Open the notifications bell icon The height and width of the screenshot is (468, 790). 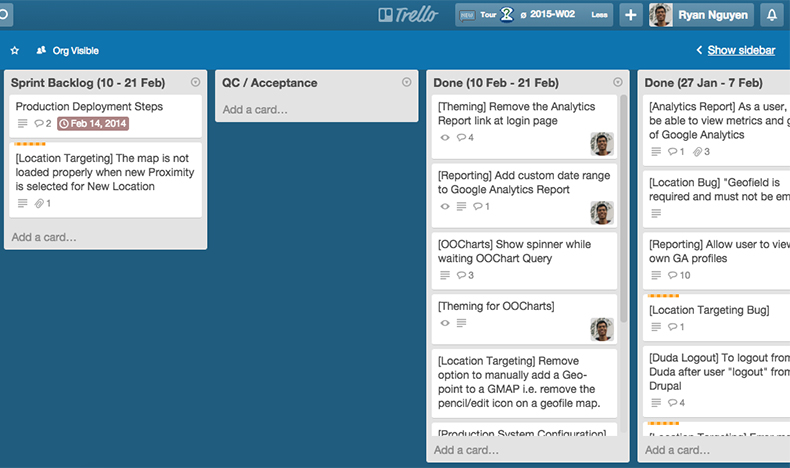coord(772,15)
